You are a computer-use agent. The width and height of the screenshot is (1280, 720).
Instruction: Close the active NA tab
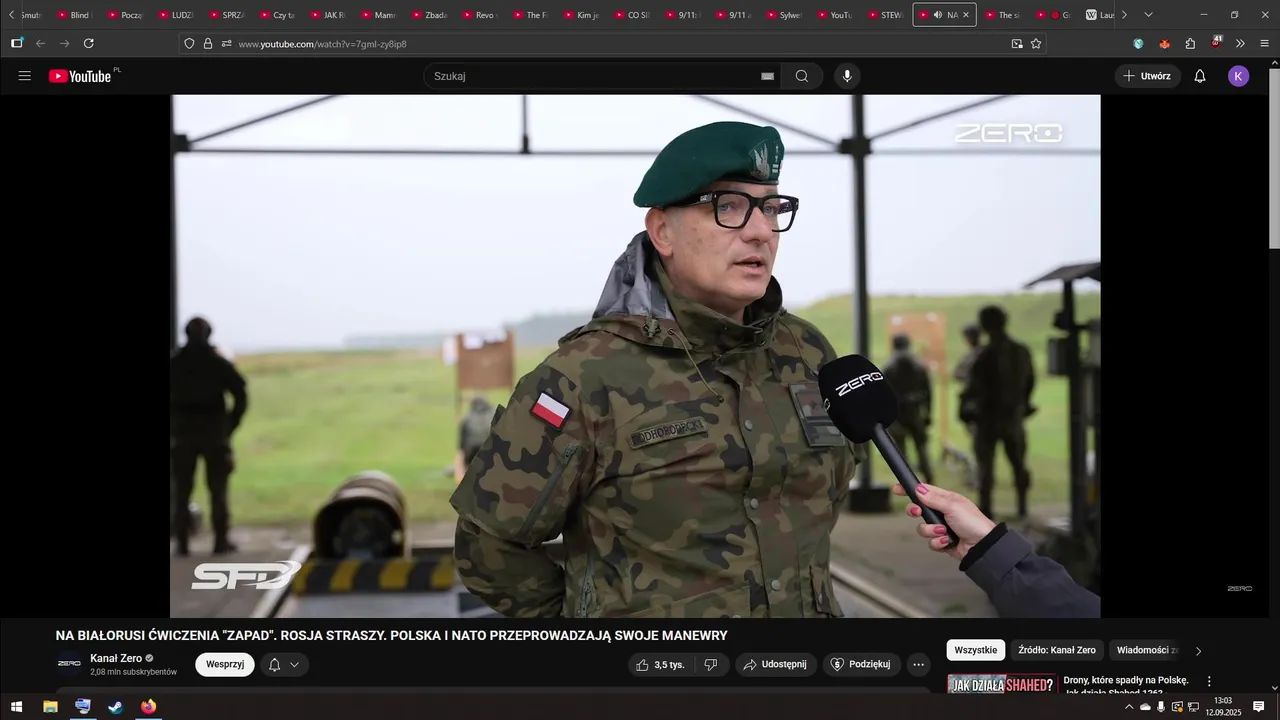pyautogui.click(x=966, y=15)
